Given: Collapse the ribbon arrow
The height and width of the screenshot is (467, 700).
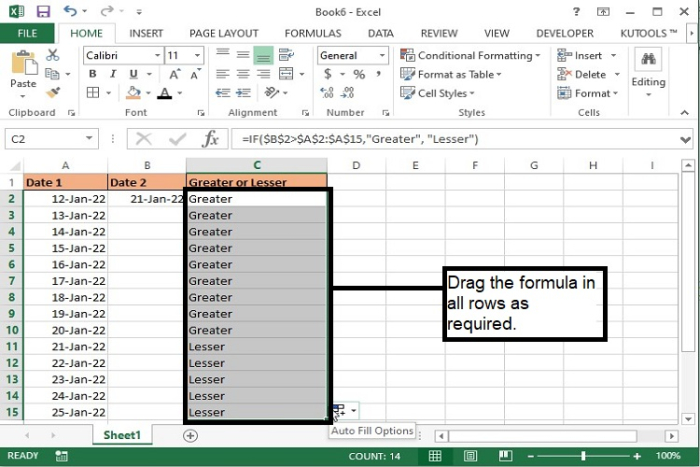Looking at the screenshot, I should pos(684,113).
